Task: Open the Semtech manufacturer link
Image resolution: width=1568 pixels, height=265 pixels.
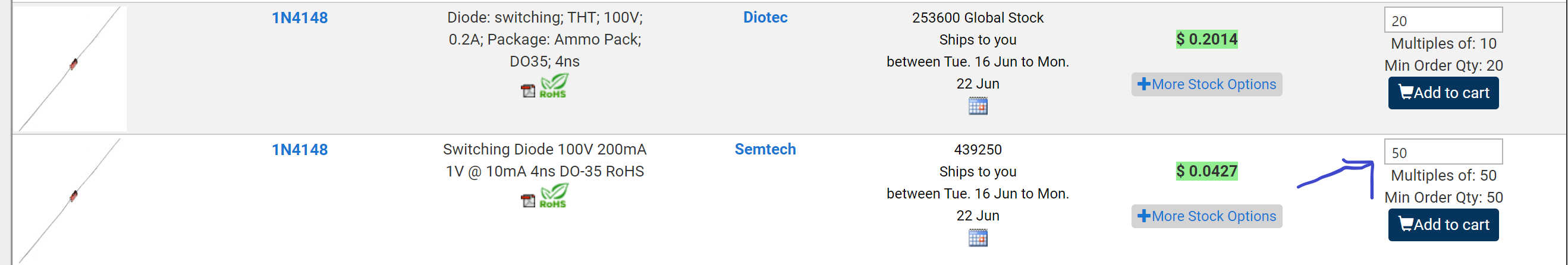Action: 765,150
